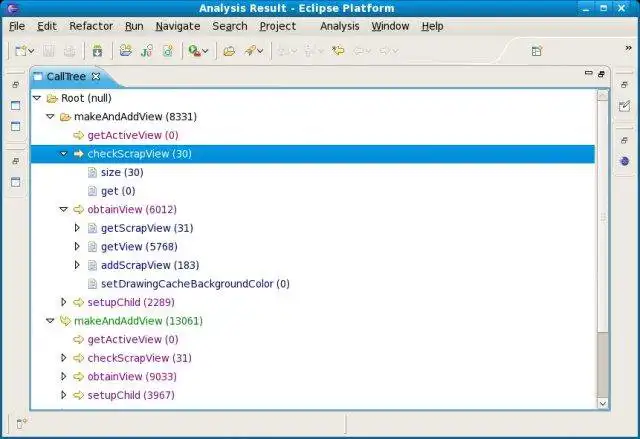
Task: Click the tree scrollbar down arrow
Action: pyautogui.click(x=602, y=404)
